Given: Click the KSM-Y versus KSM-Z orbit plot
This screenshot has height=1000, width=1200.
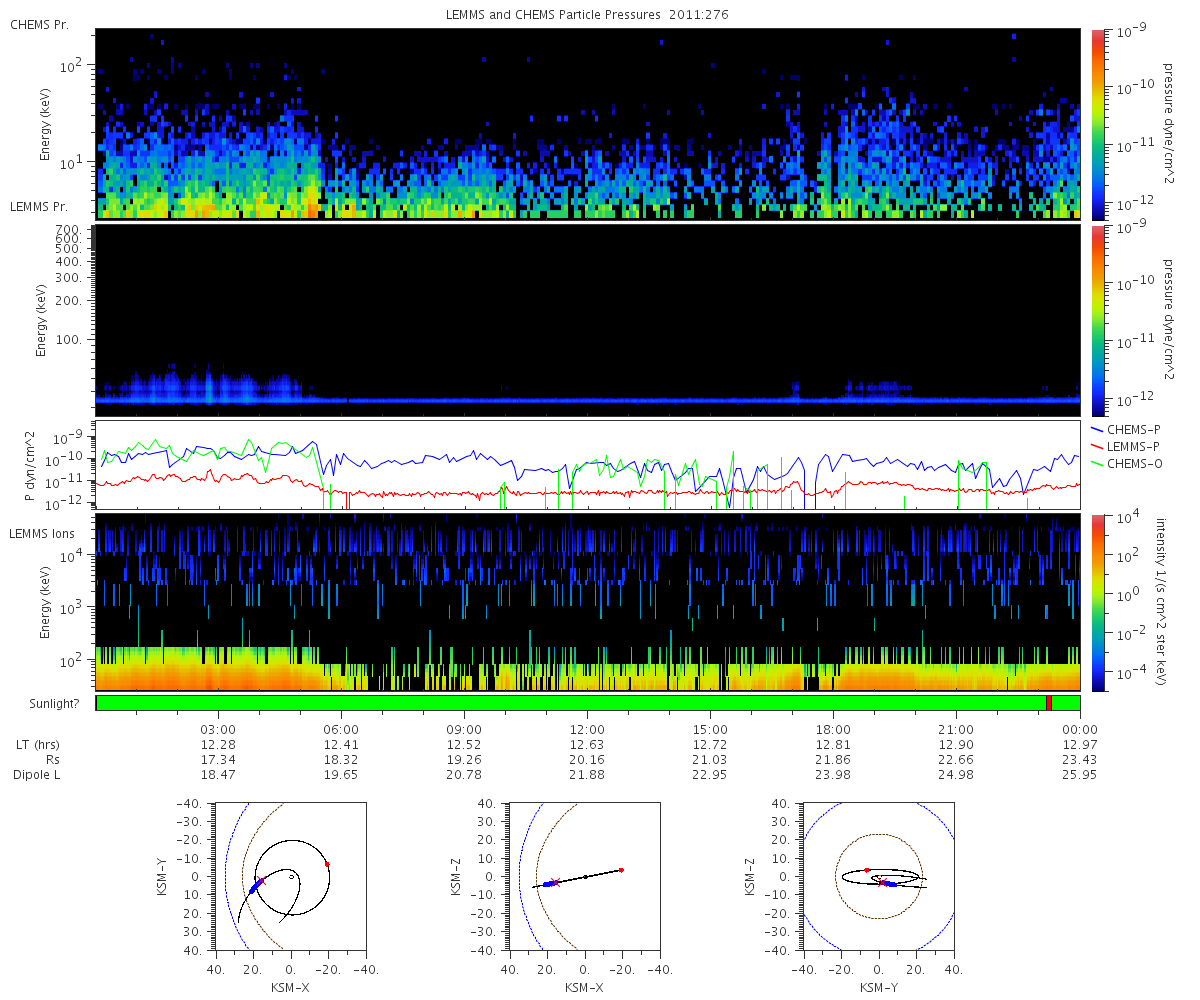Looking at the screenshot, I should (878, 876).
